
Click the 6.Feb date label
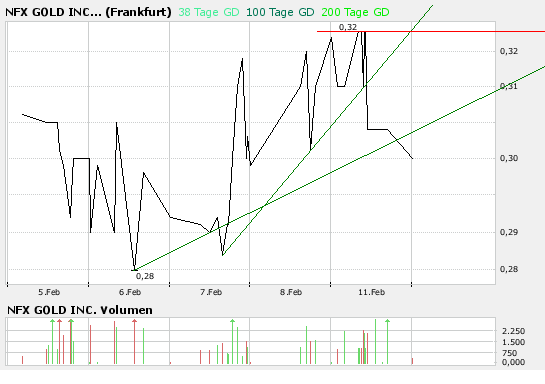[x=130, y=292]
